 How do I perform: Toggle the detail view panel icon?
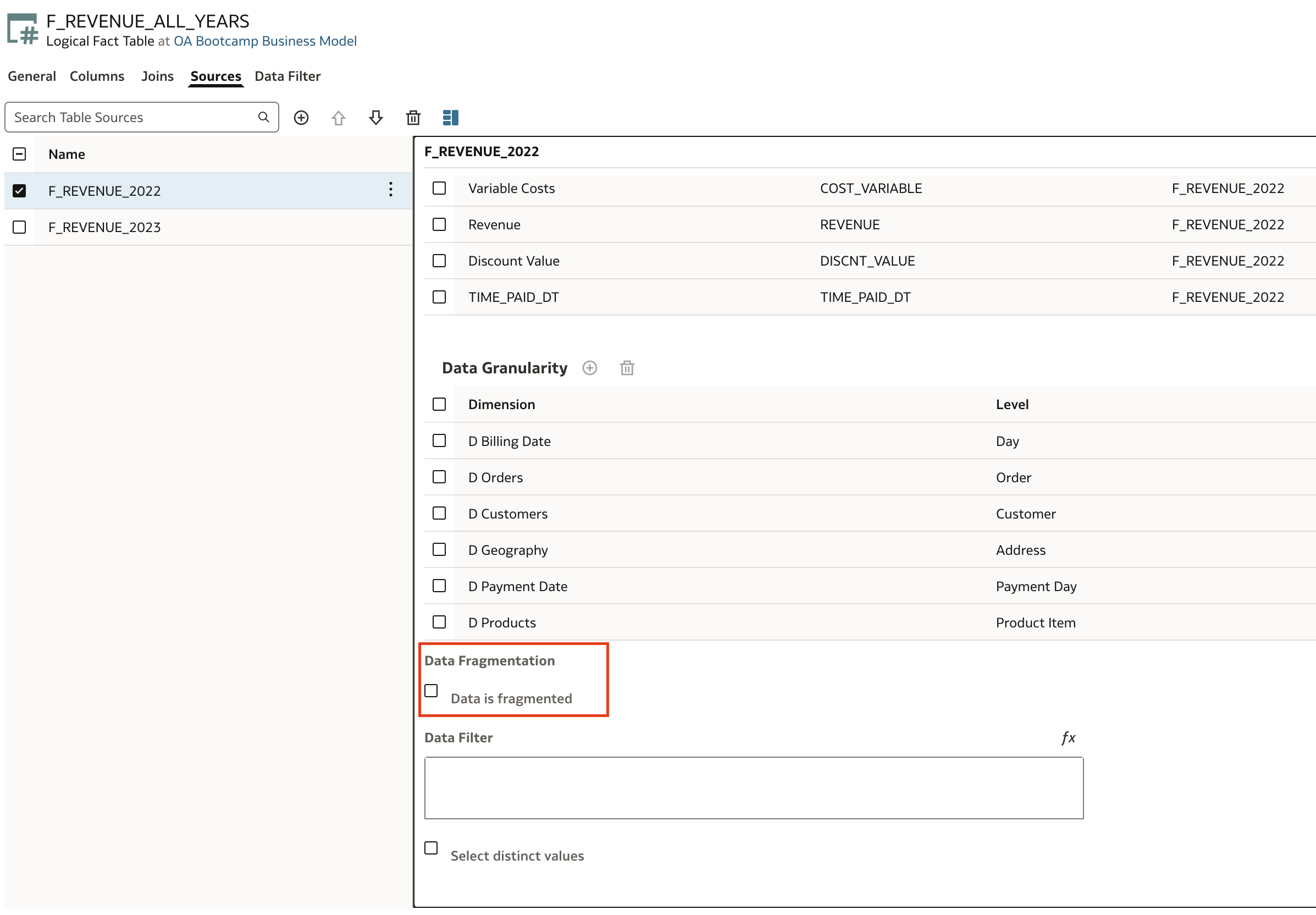tap(451, 118)
